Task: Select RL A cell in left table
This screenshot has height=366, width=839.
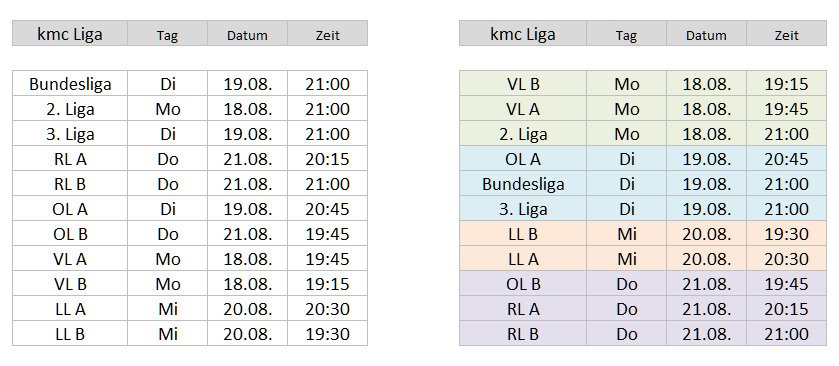Action: point(70,159)
